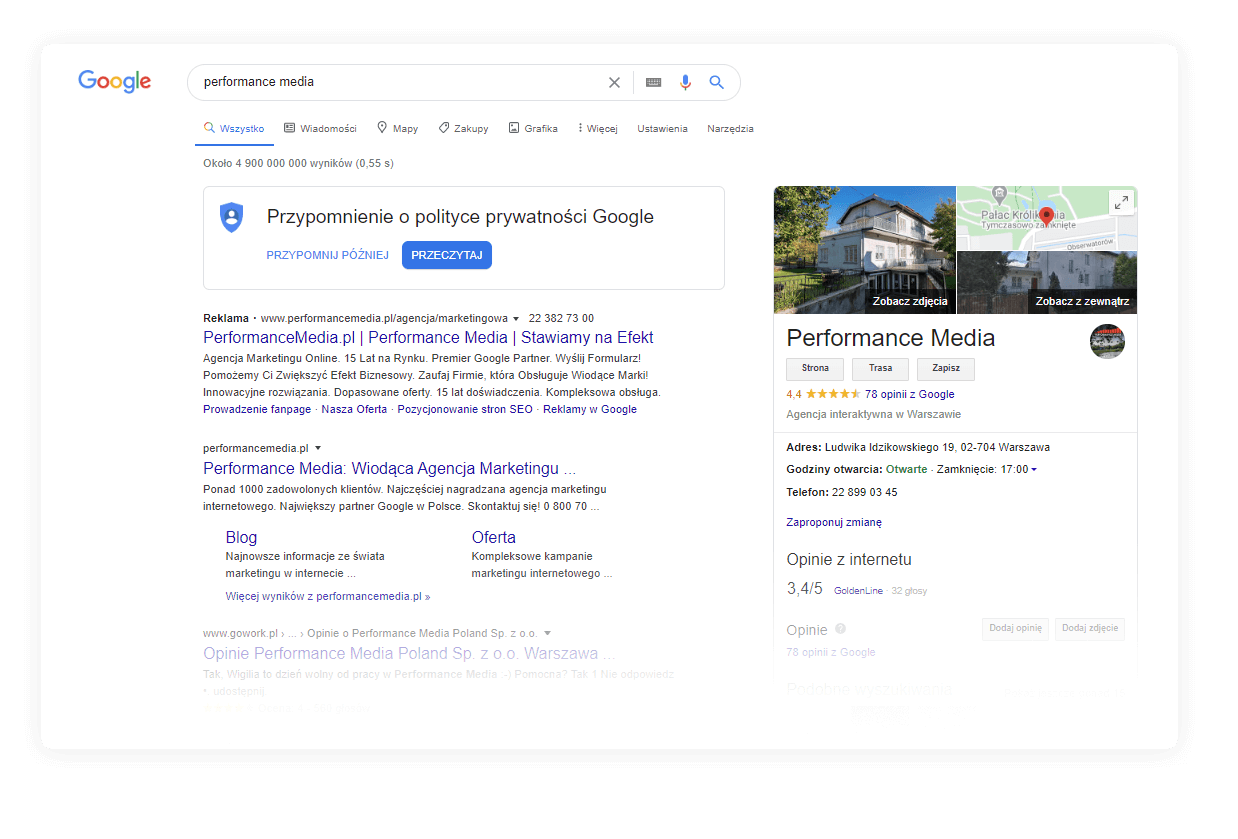Click PRZYPOMNIJ PÓŹNIEJ link
Viewport: 1238px width, 839px height.
pyautogui.click(x=327, y=255)
